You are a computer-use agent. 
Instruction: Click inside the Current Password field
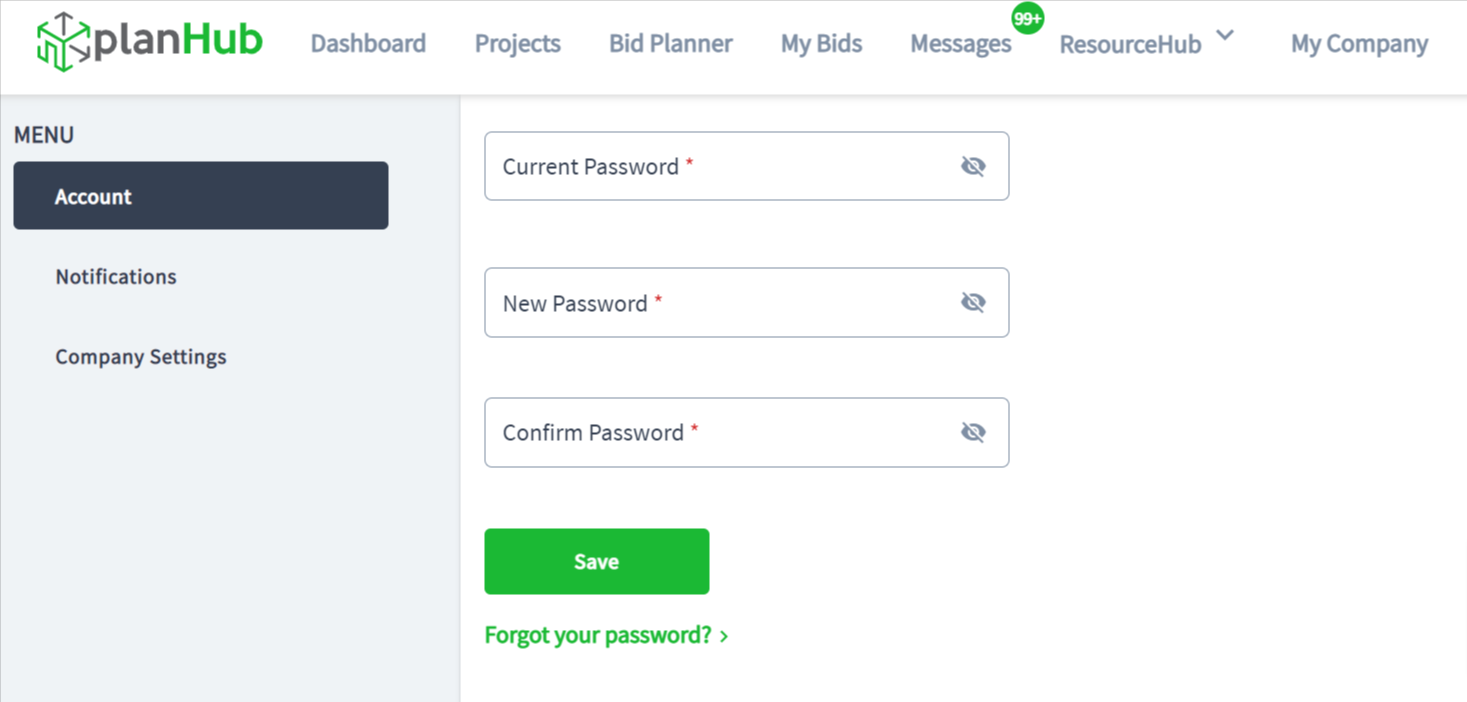(x=700, y=166)
